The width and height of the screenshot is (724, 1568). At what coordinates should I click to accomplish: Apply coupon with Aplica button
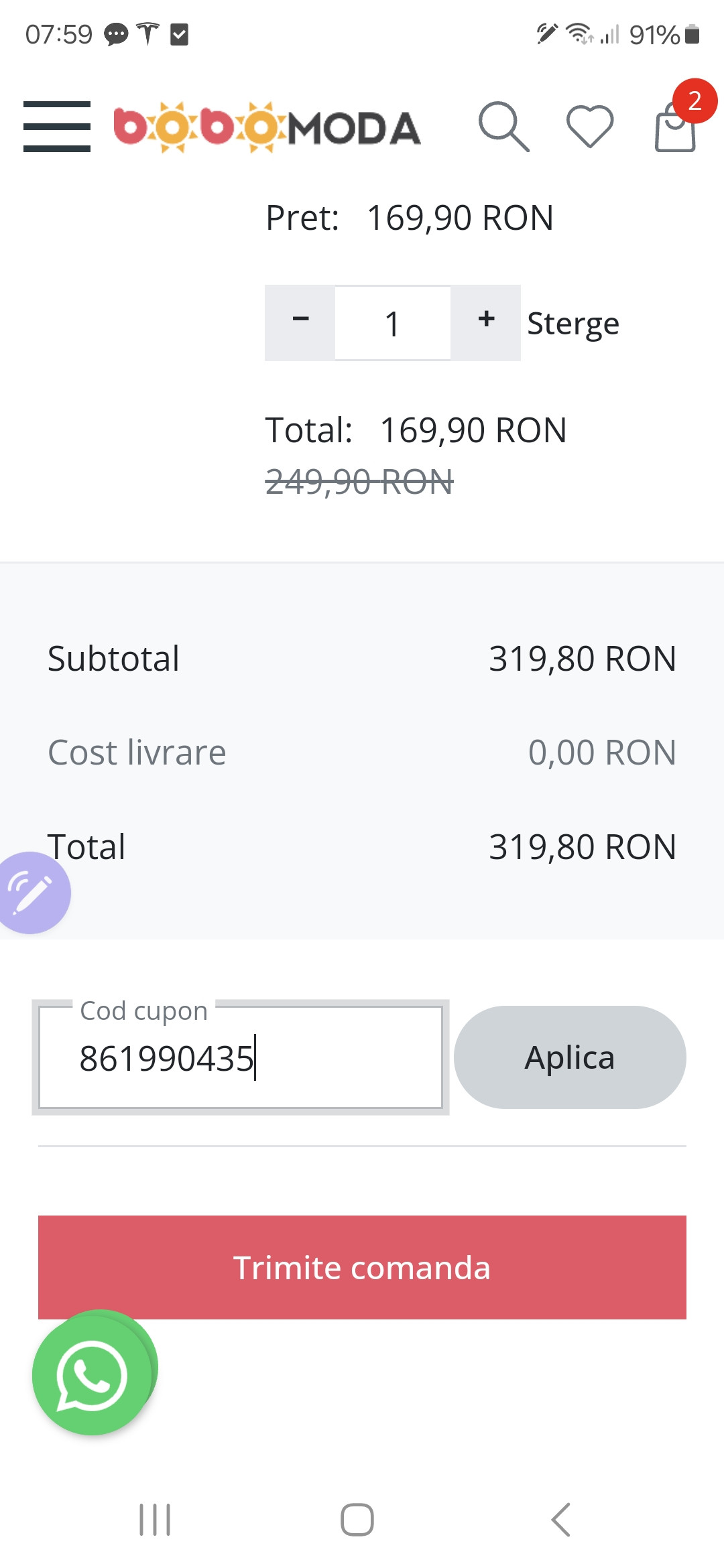coord(570,1057)
